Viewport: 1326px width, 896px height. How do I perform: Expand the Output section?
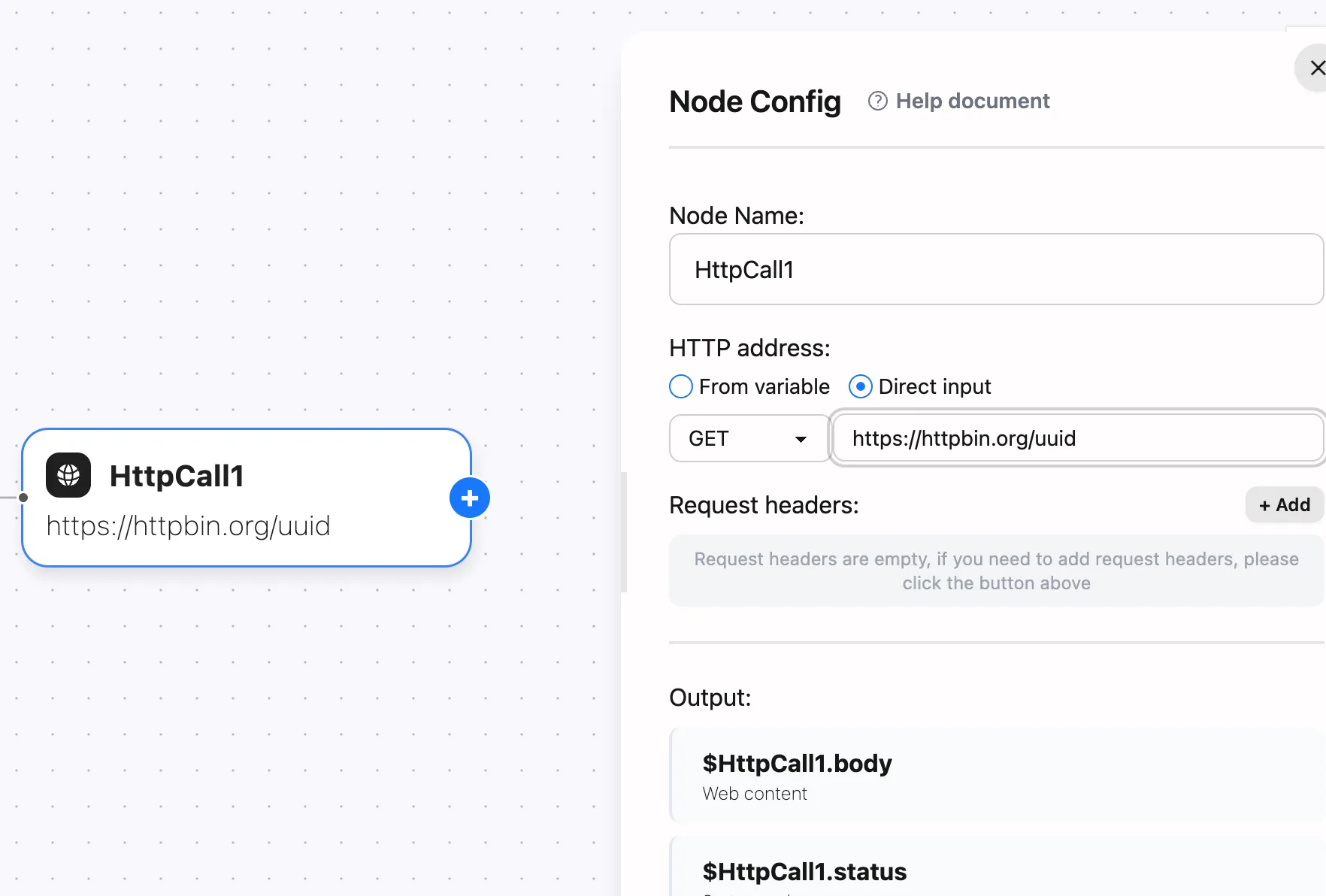pos(709,698)
